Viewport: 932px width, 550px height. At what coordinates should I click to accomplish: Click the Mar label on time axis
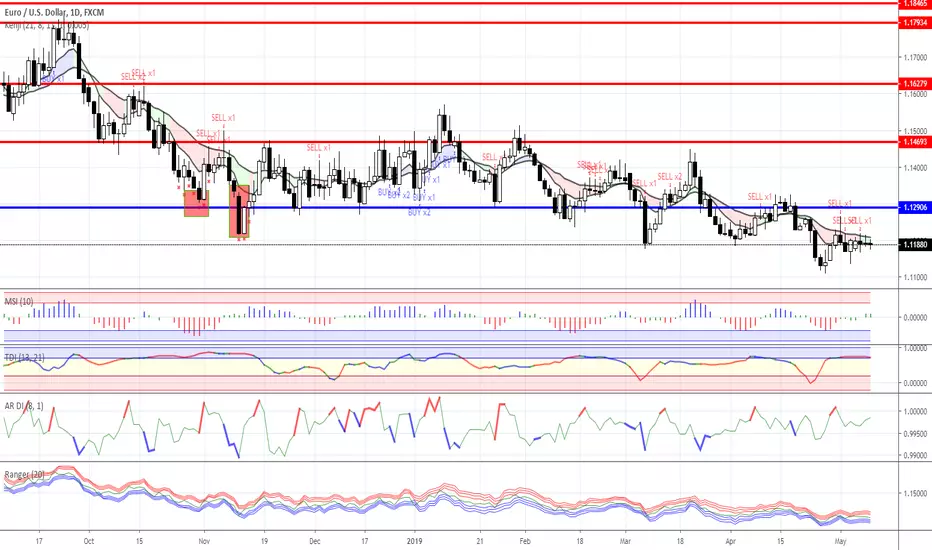[x=625, y=541]
